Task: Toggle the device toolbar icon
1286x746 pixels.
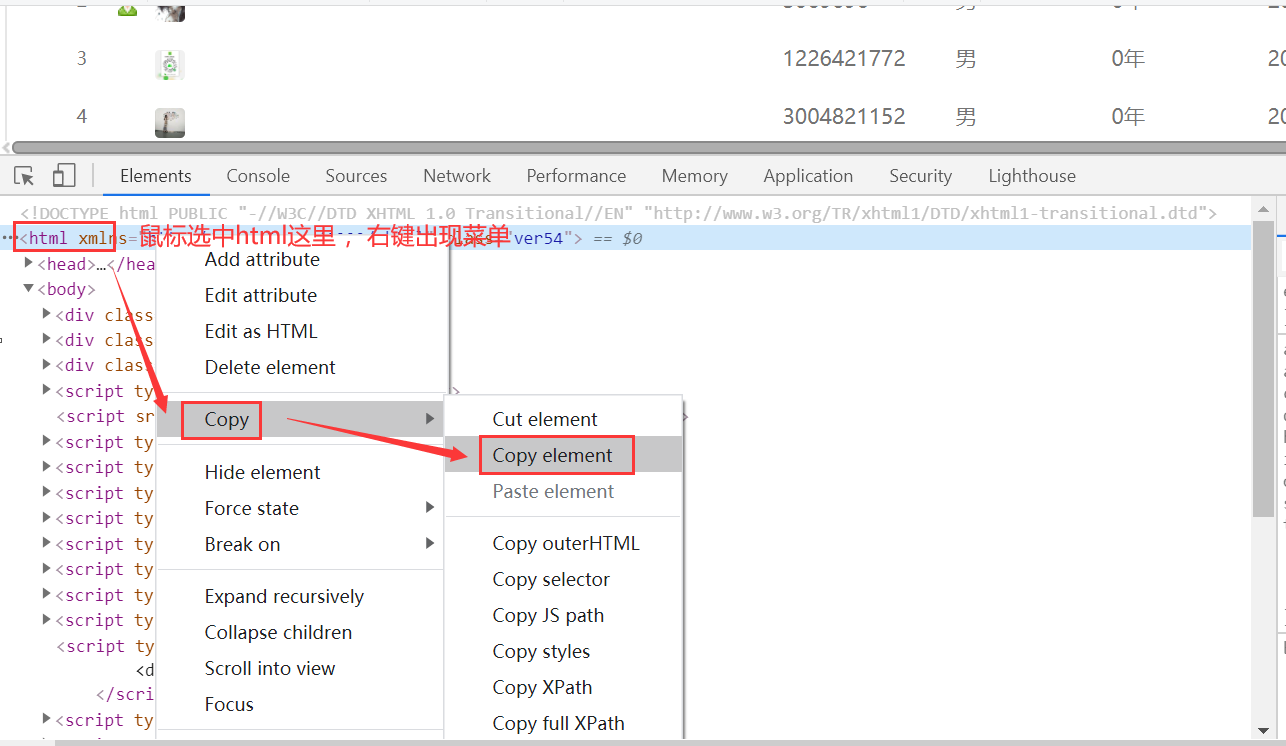Action: tap(64, 176)
